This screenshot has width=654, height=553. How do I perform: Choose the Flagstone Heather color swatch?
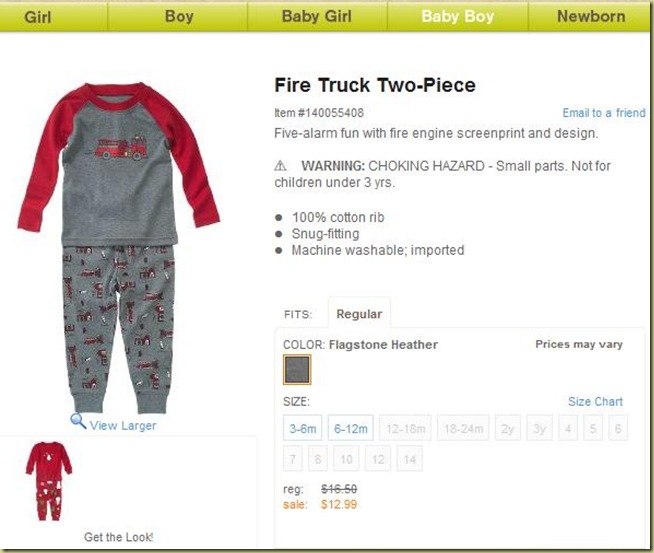pos(297,370)
